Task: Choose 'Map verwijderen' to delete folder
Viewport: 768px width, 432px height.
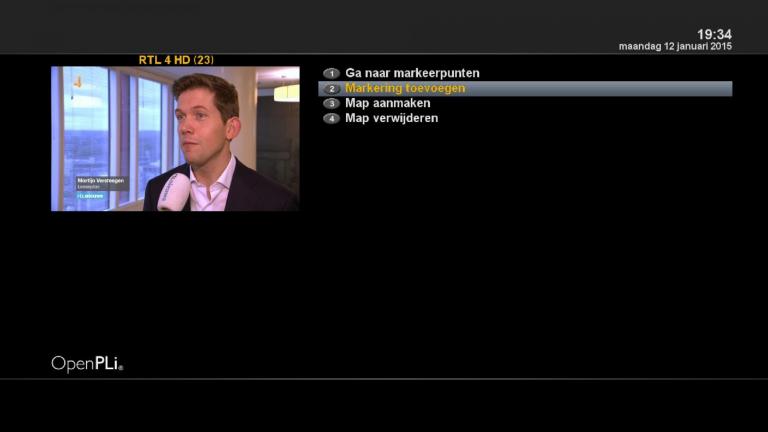Action: click(x=391, y=118)
